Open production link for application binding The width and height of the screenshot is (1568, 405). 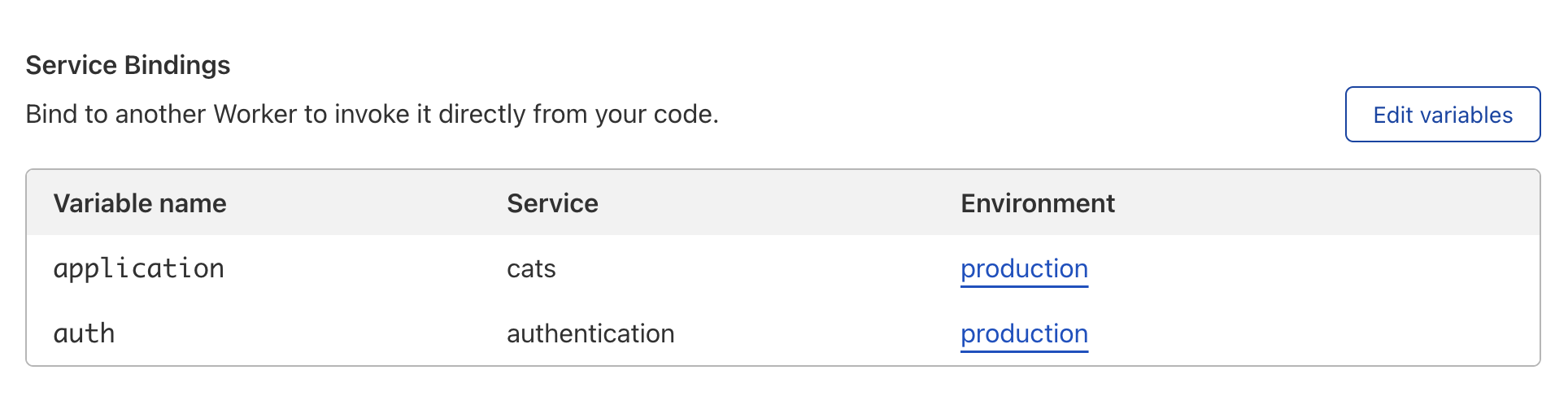pyautogui.click(x=1024, y=269)
